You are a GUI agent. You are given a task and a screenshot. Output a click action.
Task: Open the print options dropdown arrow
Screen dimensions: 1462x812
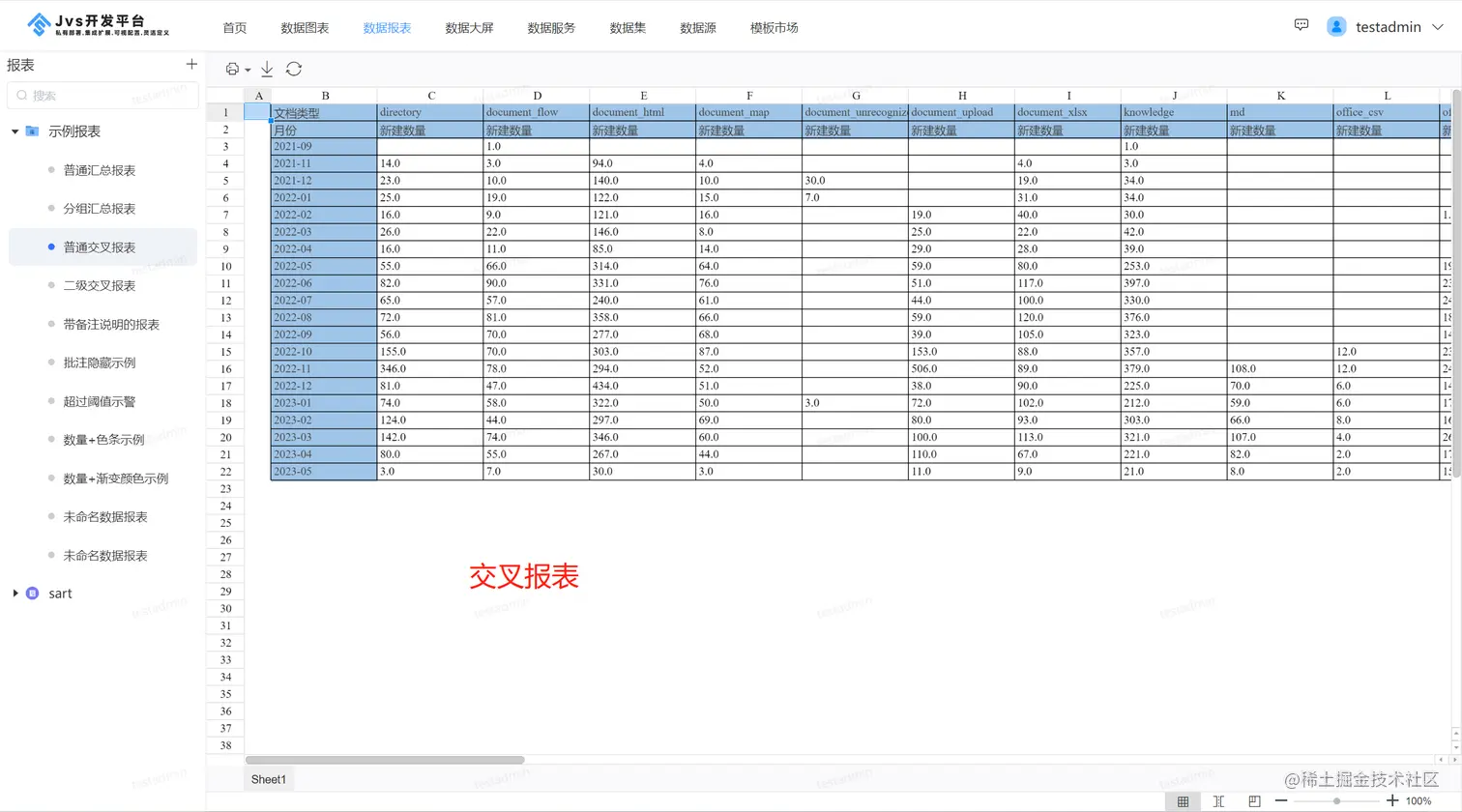coord(248,70)
